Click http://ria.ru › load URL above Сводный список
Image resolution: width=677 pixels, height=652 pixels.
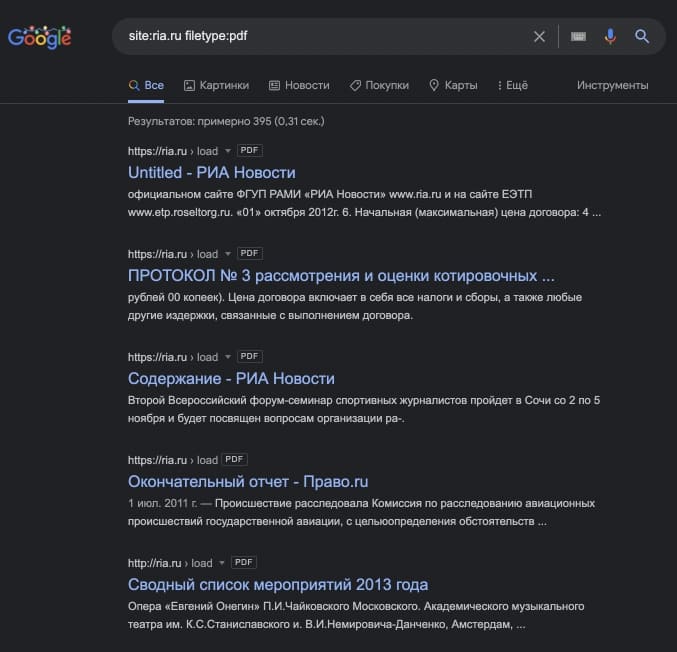tap(170, 563)
